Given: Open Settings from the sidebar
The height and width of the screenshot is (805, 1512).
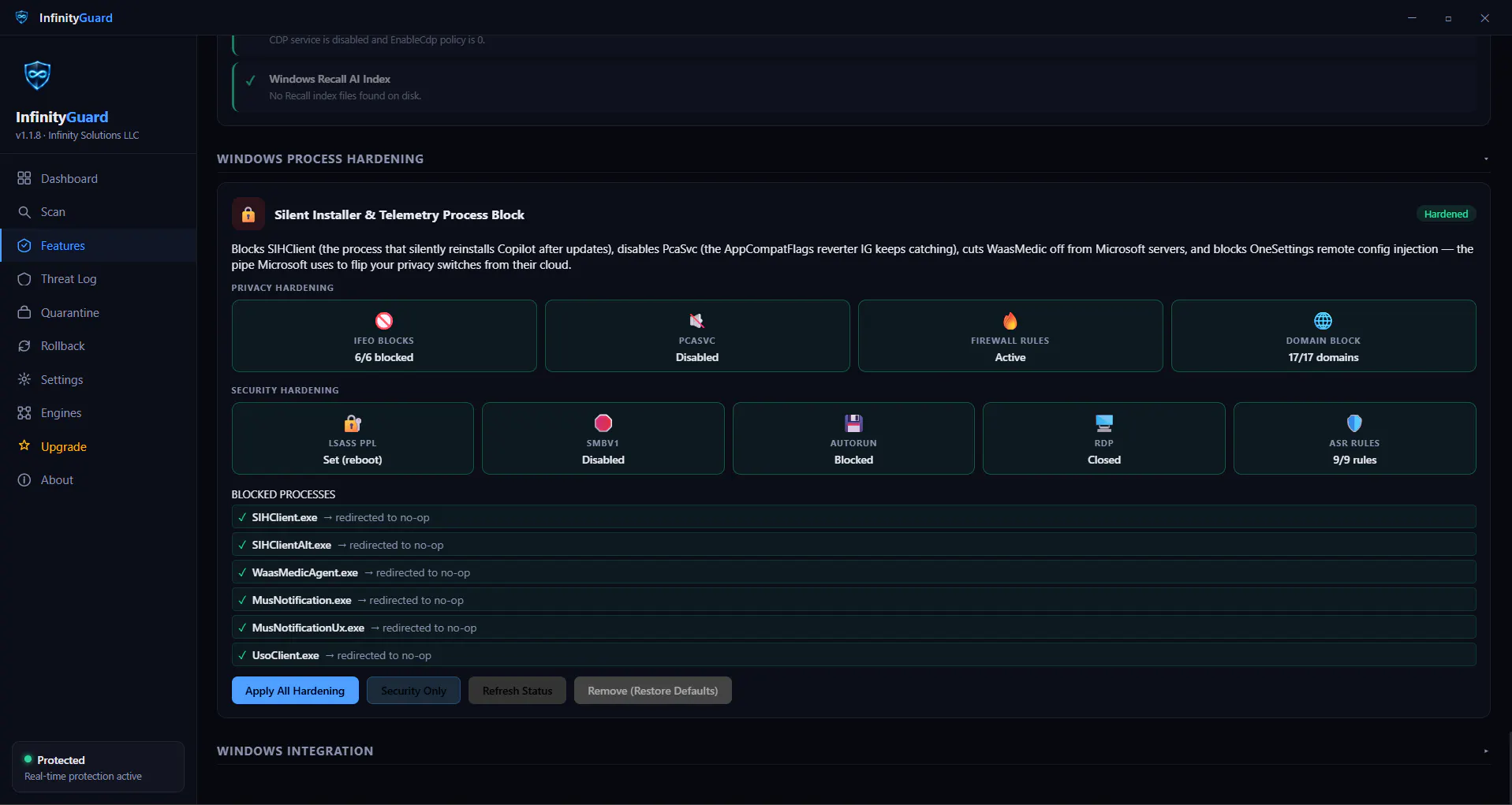Looking at the screenshot, I should point(99,379).
